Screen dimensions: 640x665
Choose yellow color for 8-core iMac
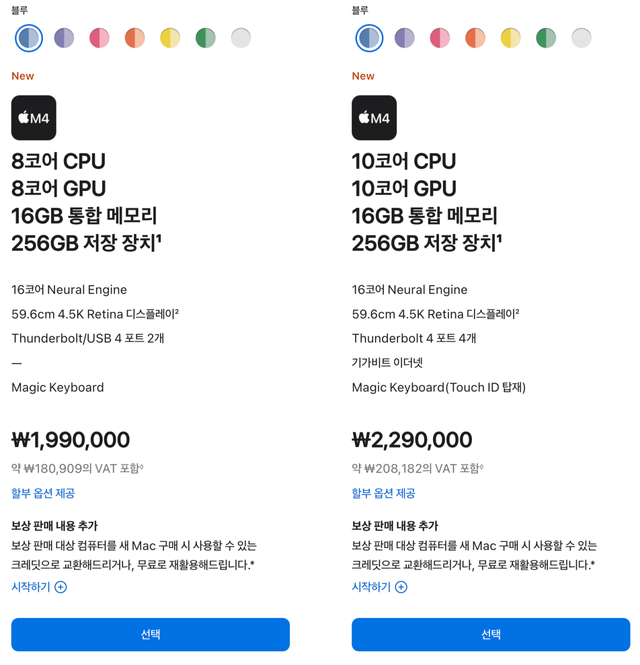click(x=170, y=38)
